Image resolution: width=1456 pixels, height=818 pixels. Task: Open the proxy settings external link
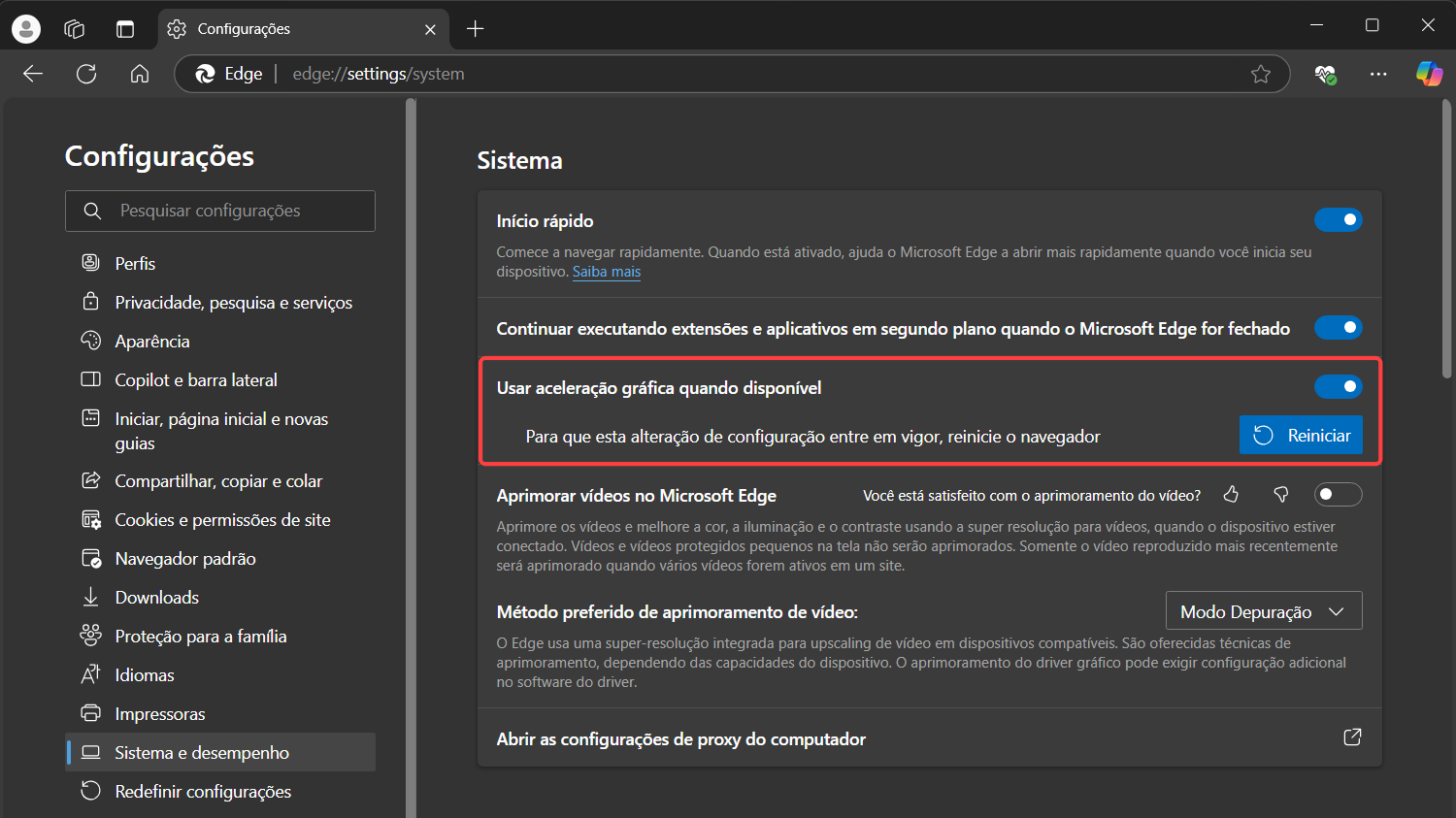(x=1352, y=737)
